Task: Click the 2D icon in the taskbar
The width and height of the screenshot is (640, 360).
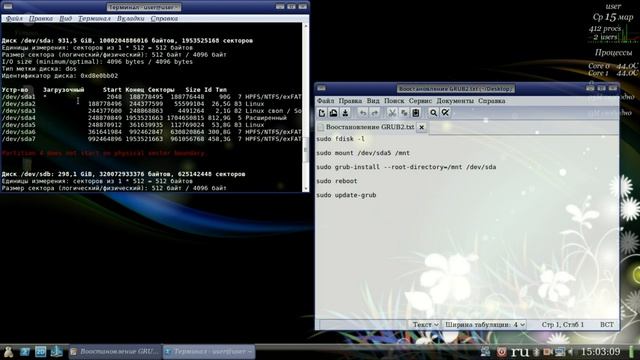Action: [40, 352]
